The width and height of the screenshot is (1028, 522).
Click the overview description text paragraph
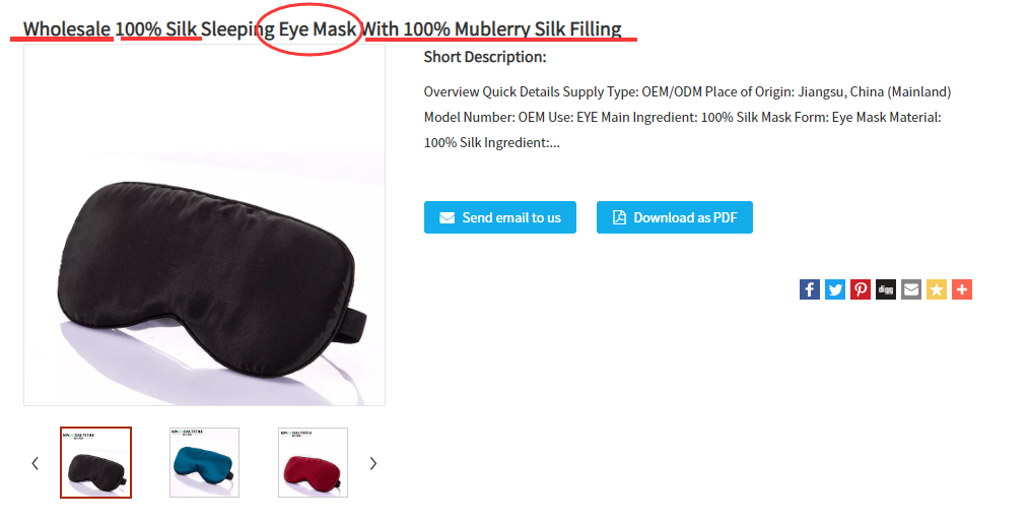coord(687,117)
